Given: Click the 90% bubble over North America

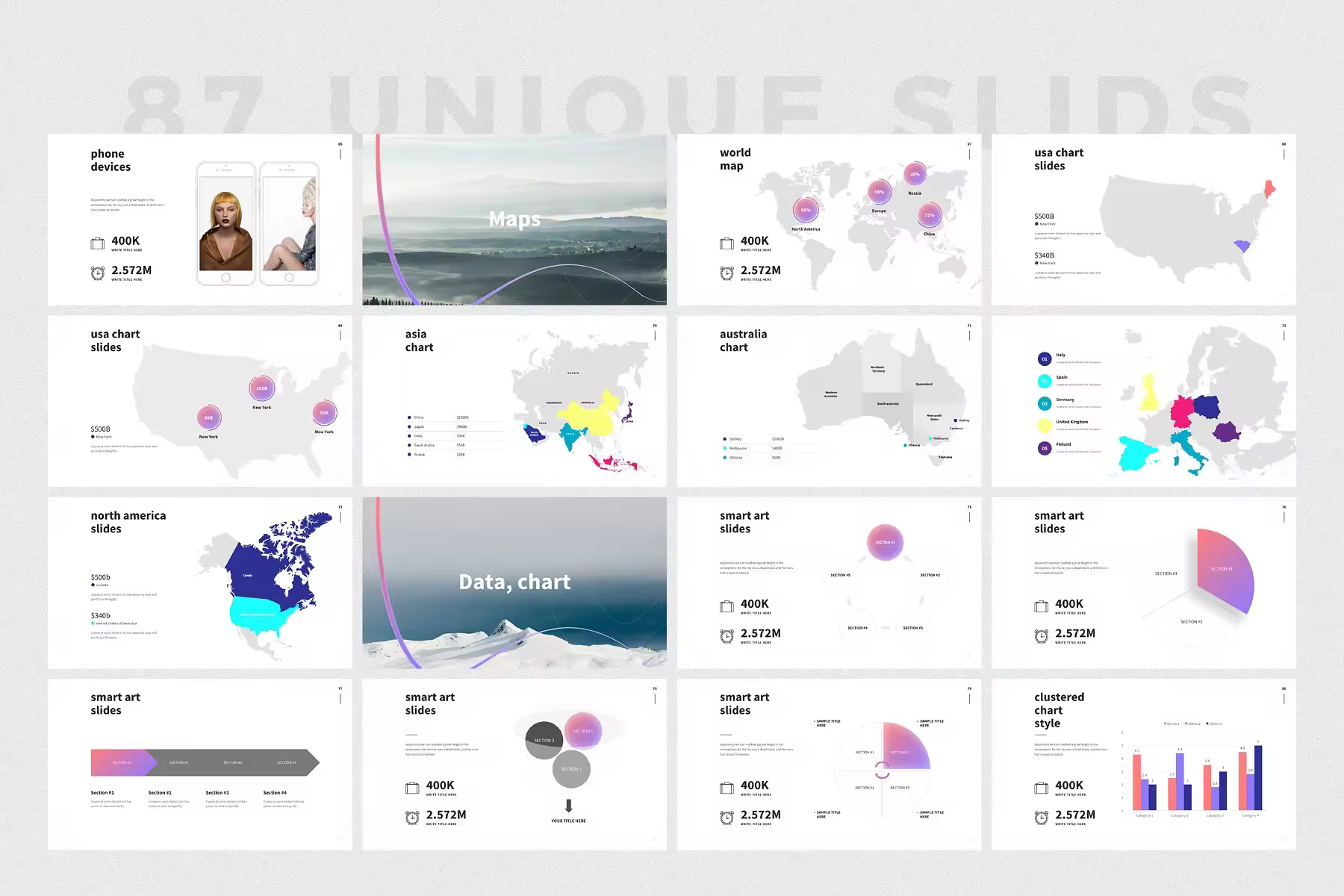Looking at the screenshot, I should coord(806,211).
